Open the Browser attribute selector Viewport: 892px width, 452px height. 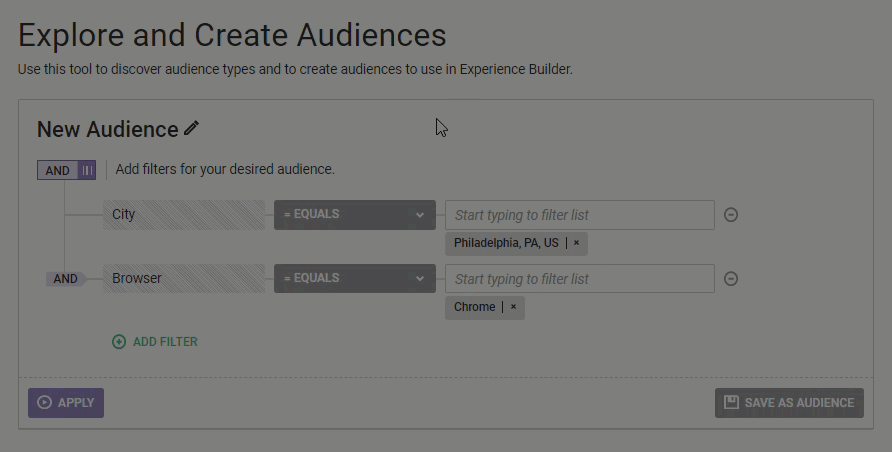184,278
